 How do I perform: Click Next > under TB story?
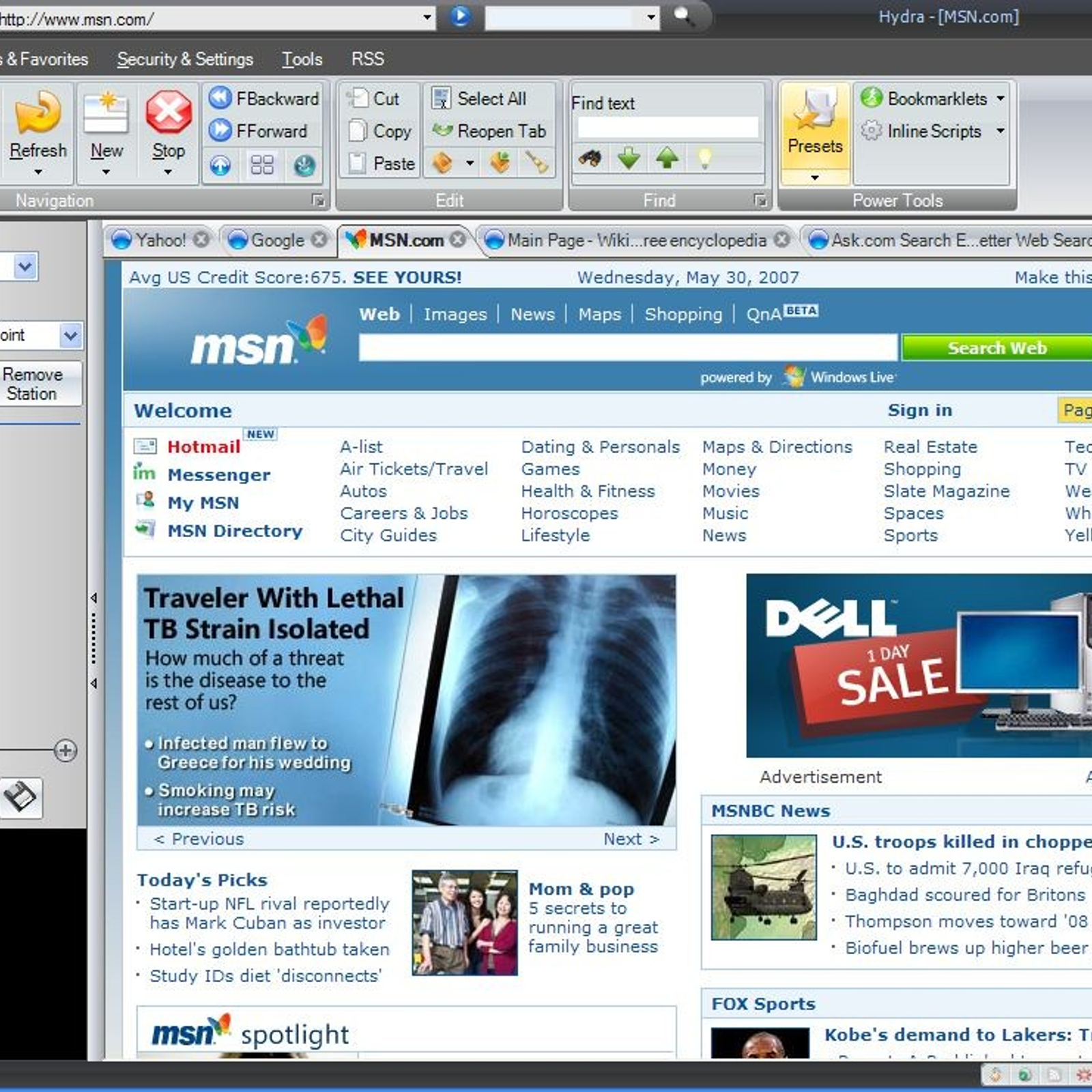click(631, 839)
